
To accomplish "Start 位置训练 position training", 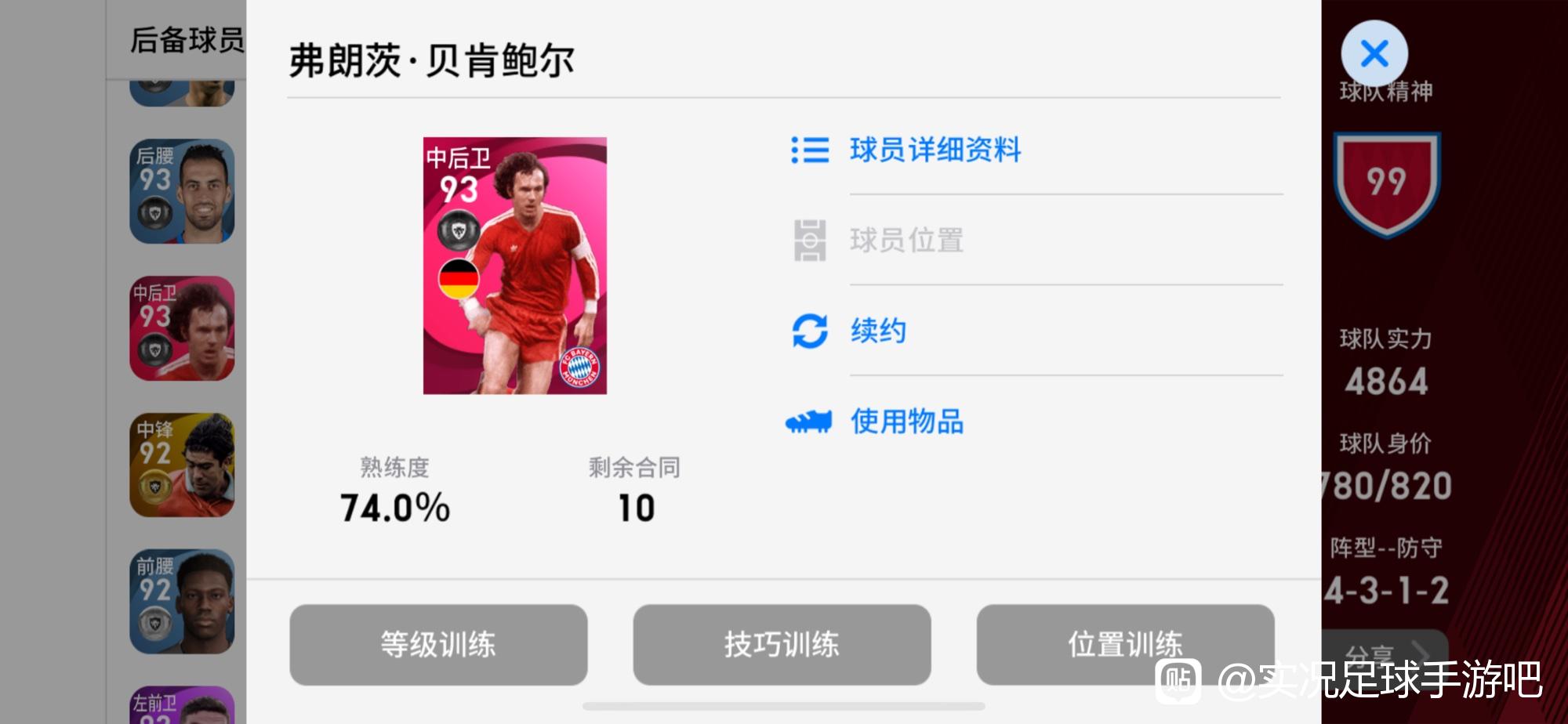I will tap(1125, 644).
